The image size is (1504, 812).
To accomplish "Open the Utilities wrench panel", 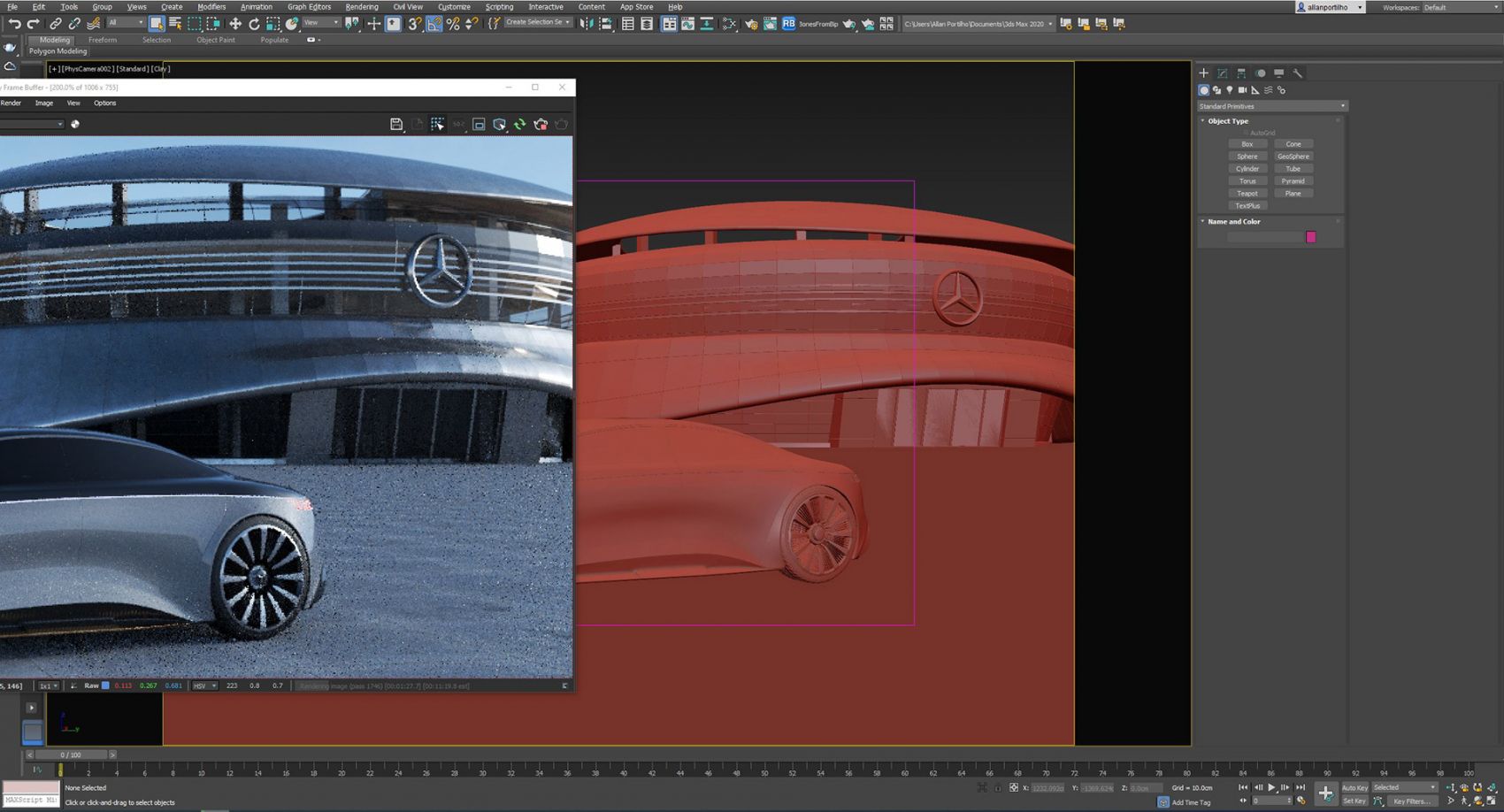I will (1298, 73).
